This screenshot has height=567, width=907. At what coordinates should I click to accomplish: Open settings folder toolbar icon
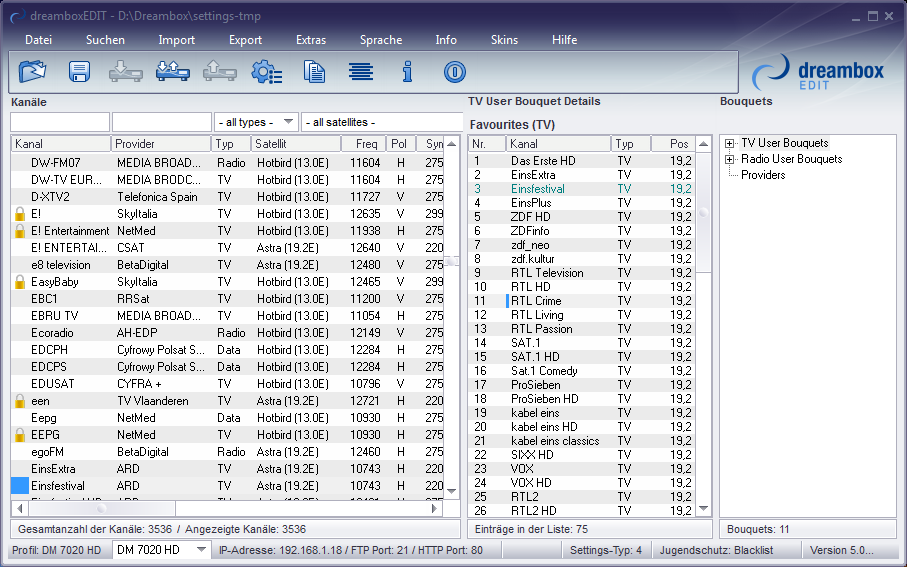pyautogui.click(x=32, y=72)
